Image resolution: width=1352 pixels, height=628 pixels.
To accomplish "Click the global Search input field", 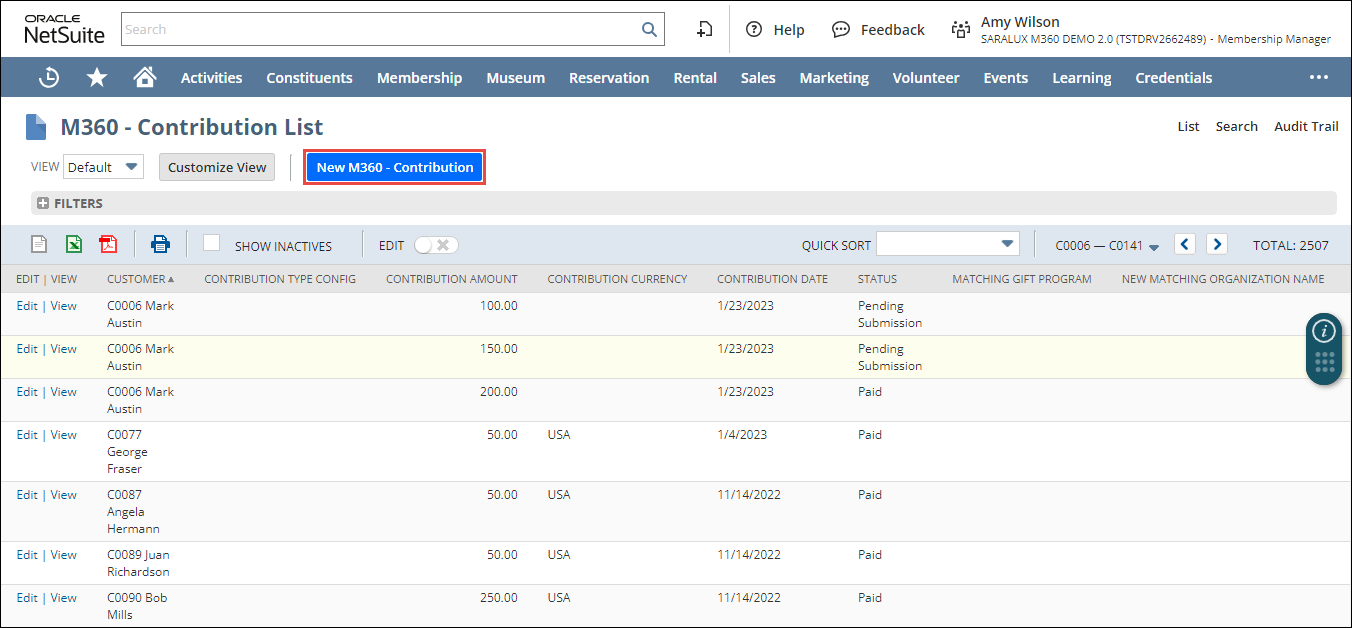I will pyautogui.click(x=380, y=29).
